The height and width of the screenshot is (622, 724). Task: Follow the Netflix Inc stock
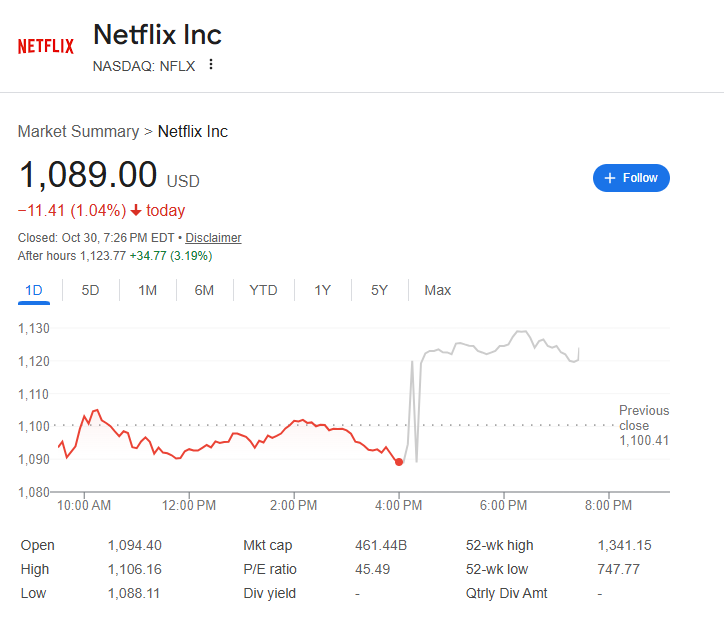[631, 178]
